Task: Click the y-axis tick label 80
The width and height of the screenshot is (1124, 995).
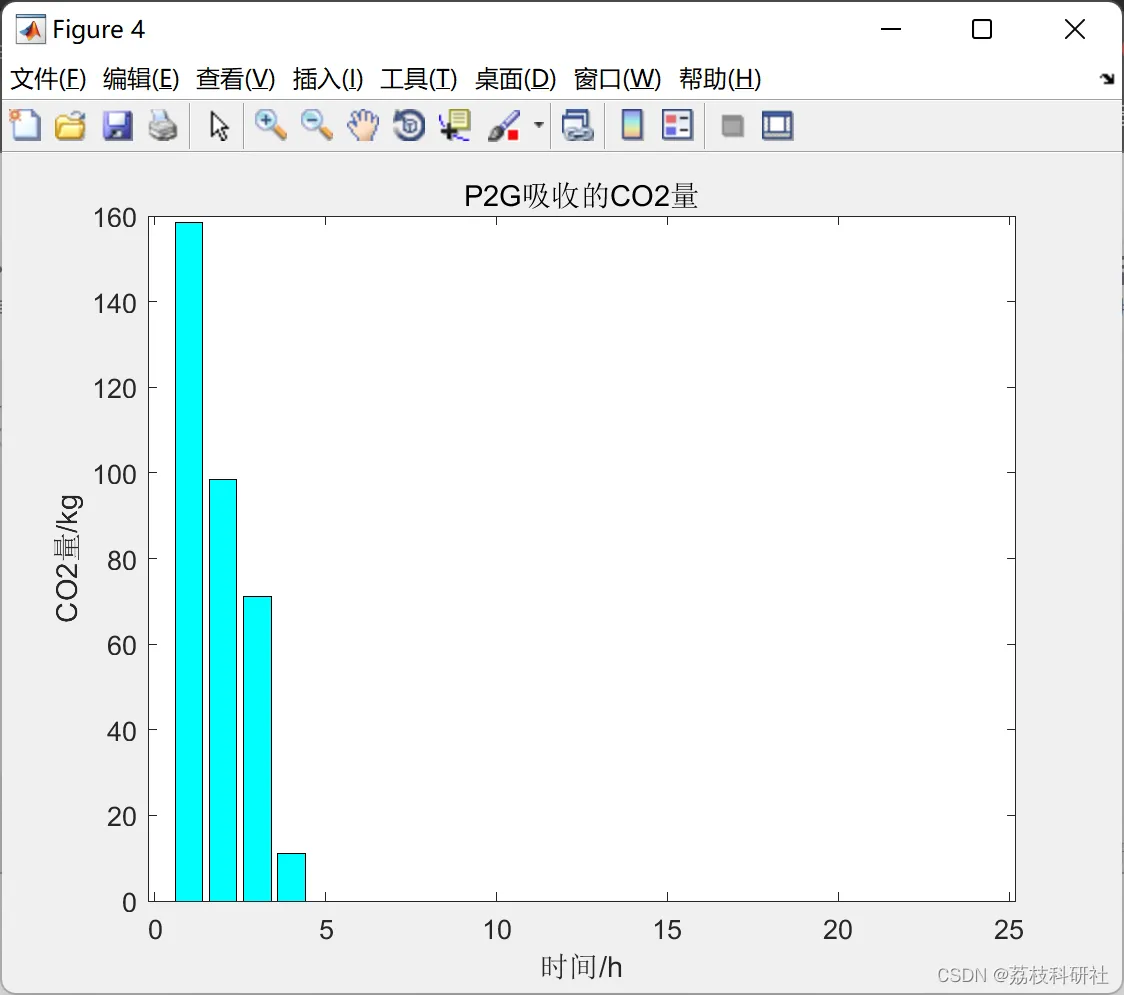Action: coord(122,561)
